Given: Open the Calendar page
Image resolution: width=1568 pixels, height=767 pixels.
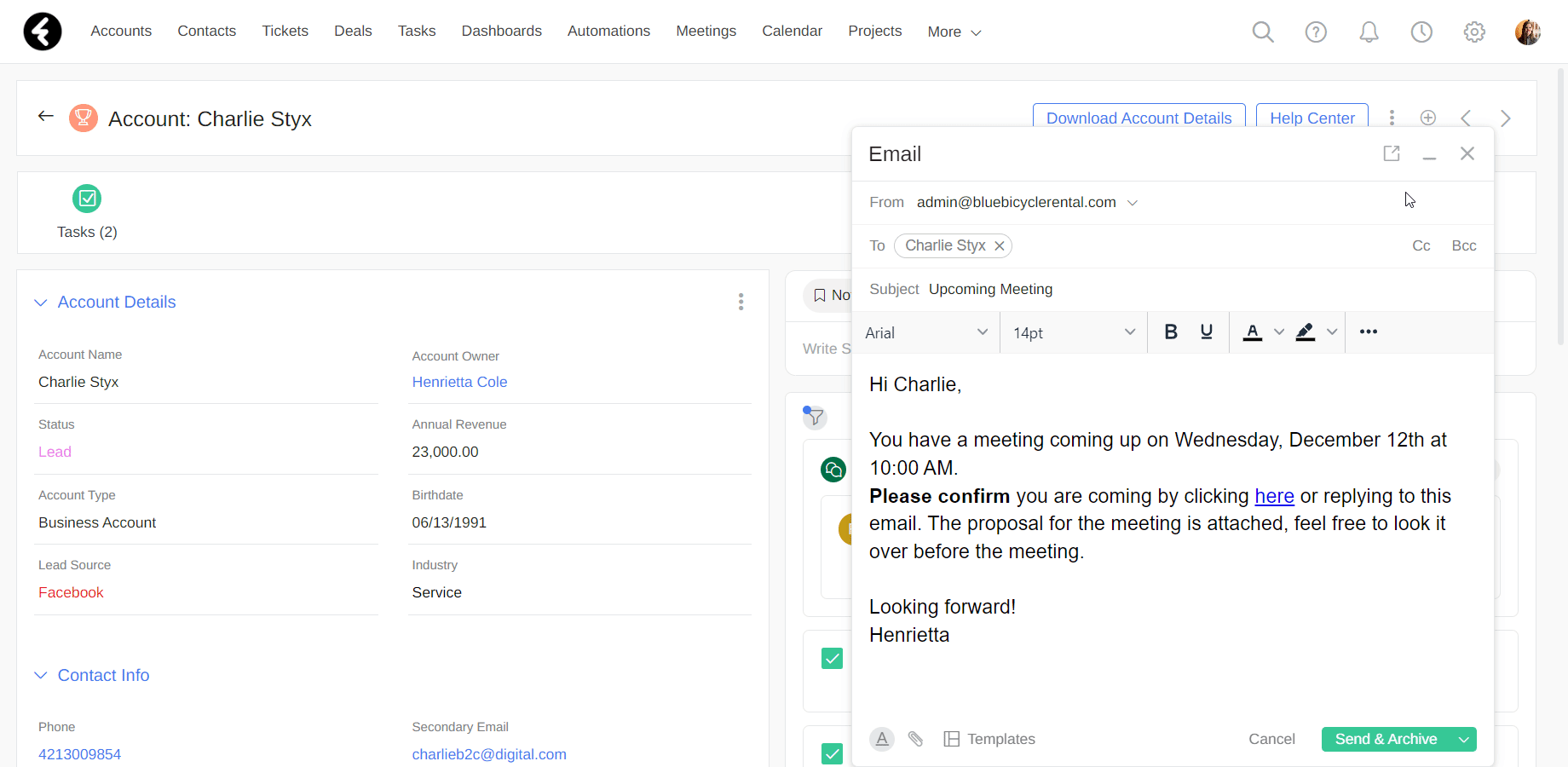Looking at the screenshot, I should tap(792, 31).
